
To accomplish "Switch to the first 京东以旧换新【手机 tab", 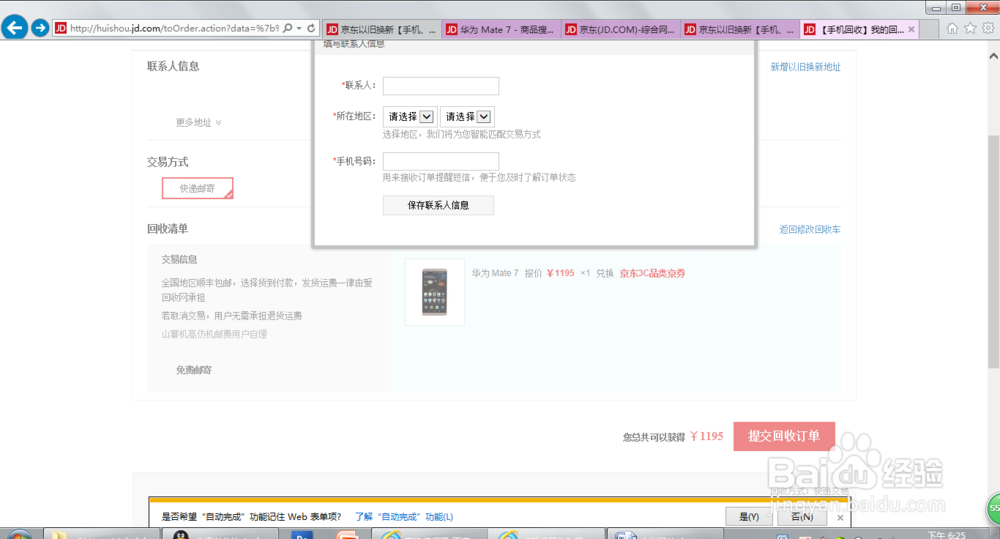I will click(x=381, y=29).
